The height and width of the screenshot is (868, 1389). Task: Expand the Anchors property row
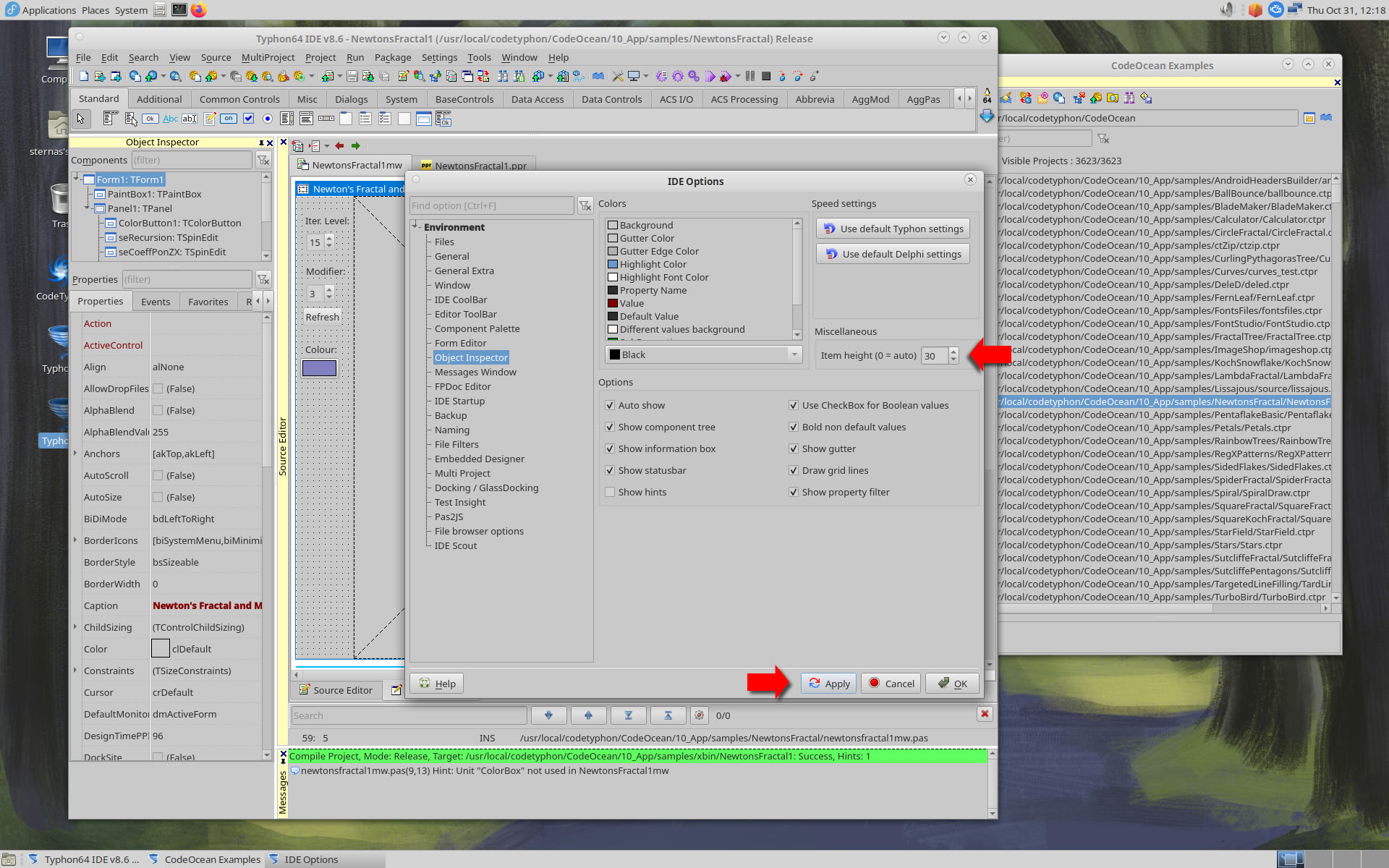tap(75, 454)
